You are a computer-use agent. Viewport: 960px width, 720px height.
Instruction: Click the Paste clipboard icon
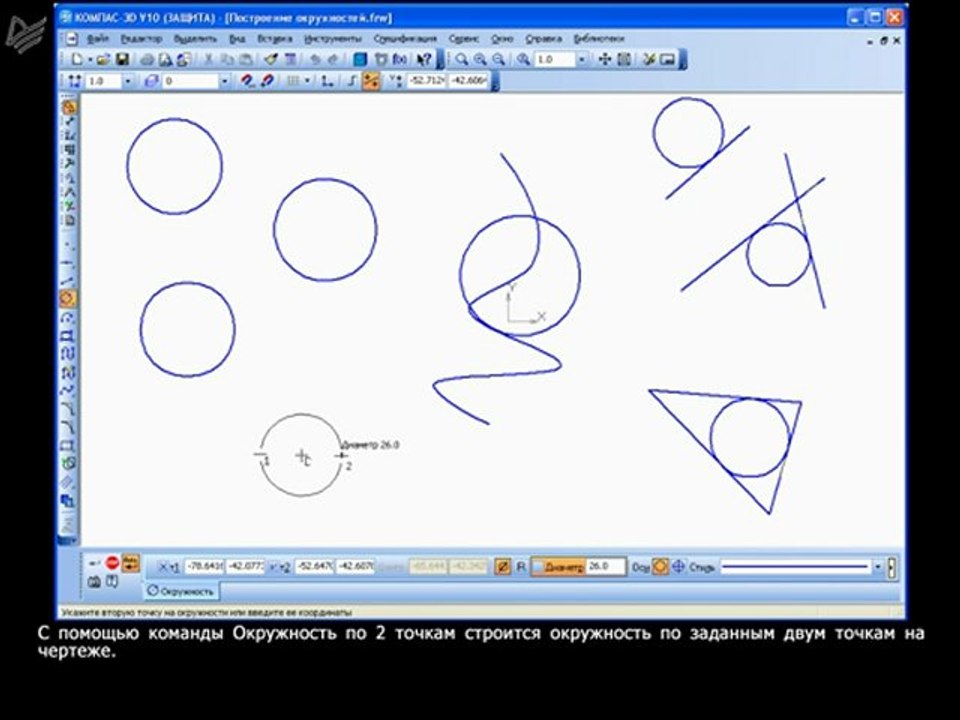coord(246,59)
